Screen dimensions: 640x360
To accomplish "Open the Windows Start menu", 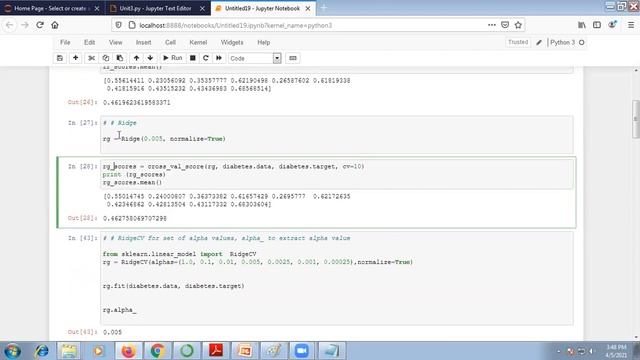I will coord(13,351).
